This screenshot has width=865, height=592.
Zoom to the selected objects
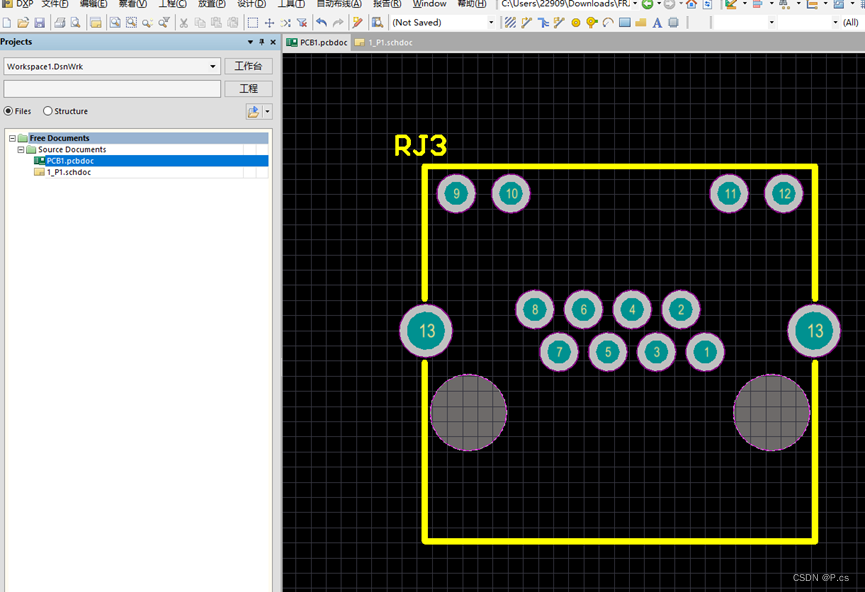tap(147, 23)
